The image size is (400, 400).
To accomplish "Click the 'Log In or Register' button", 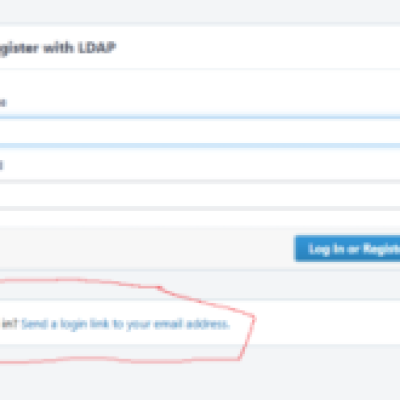I will coord(347,249).
